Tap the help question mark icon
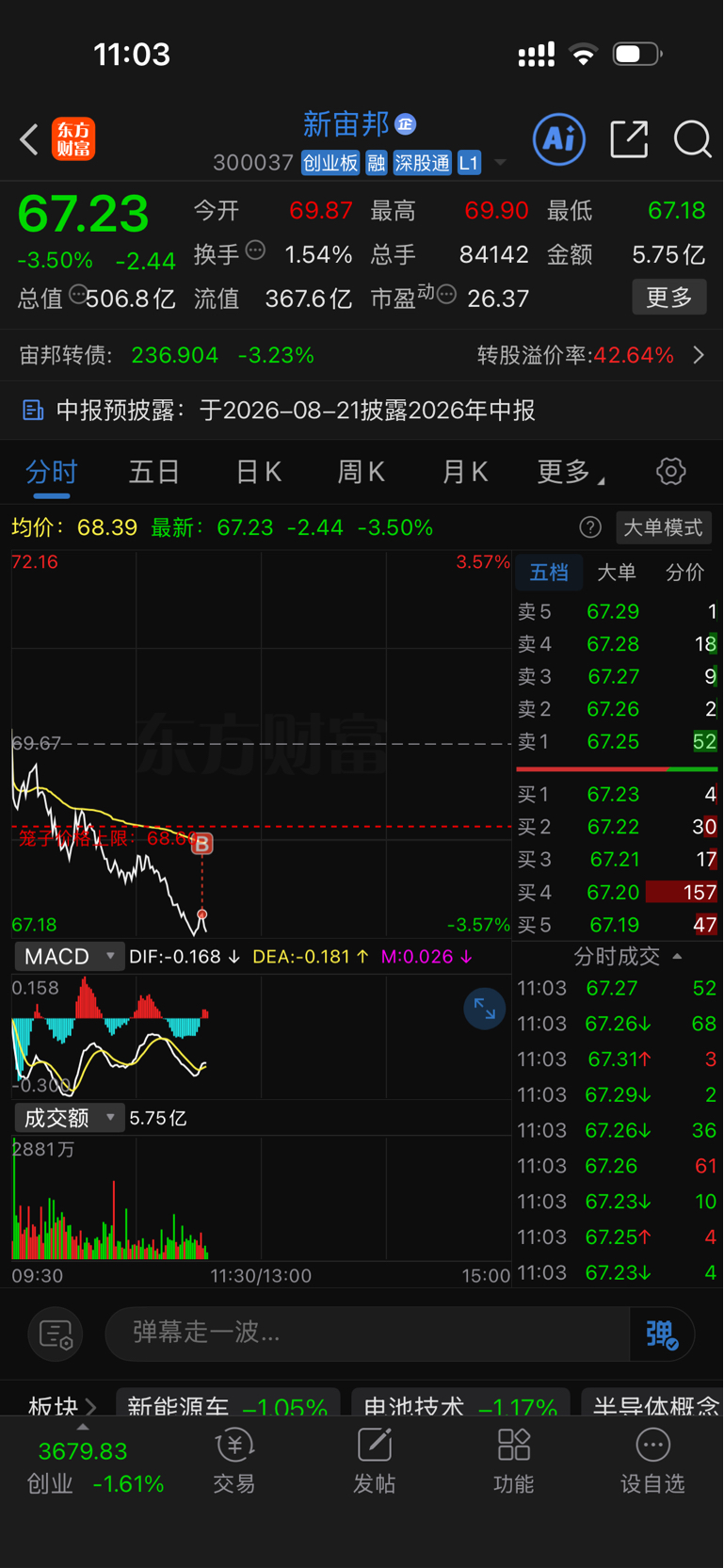 tap(590, 527)
